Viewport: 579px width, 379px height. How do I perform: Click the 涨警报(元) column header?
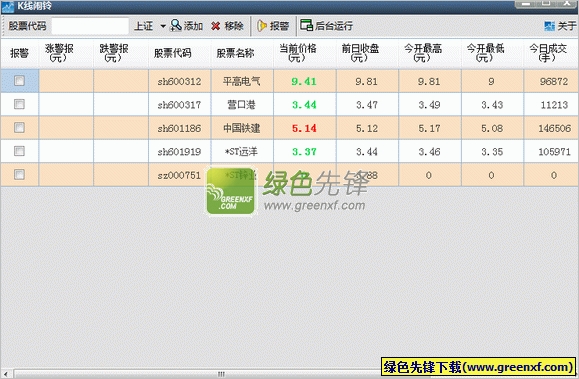click(x=66, y=53)
